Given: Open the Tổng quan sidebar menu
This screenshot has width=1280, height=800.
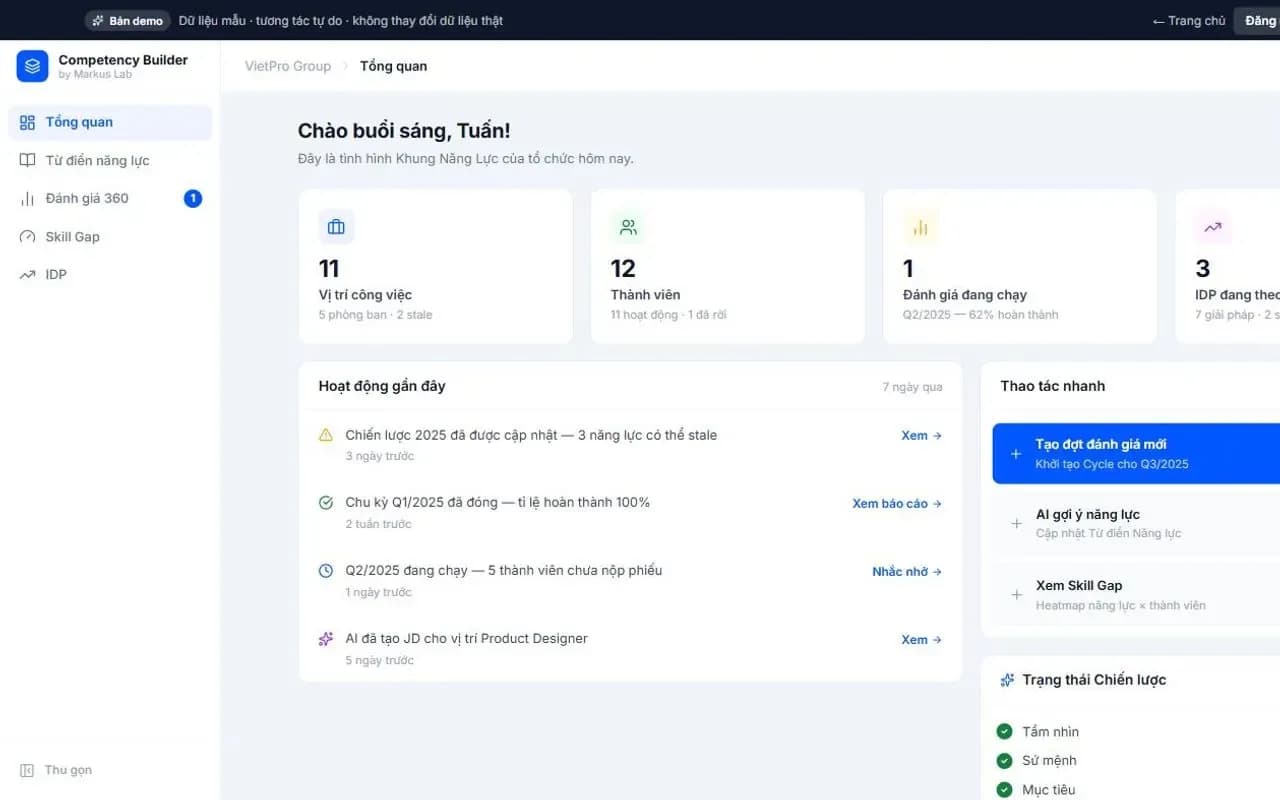Looking at the screenshot, I should (110, 122).
